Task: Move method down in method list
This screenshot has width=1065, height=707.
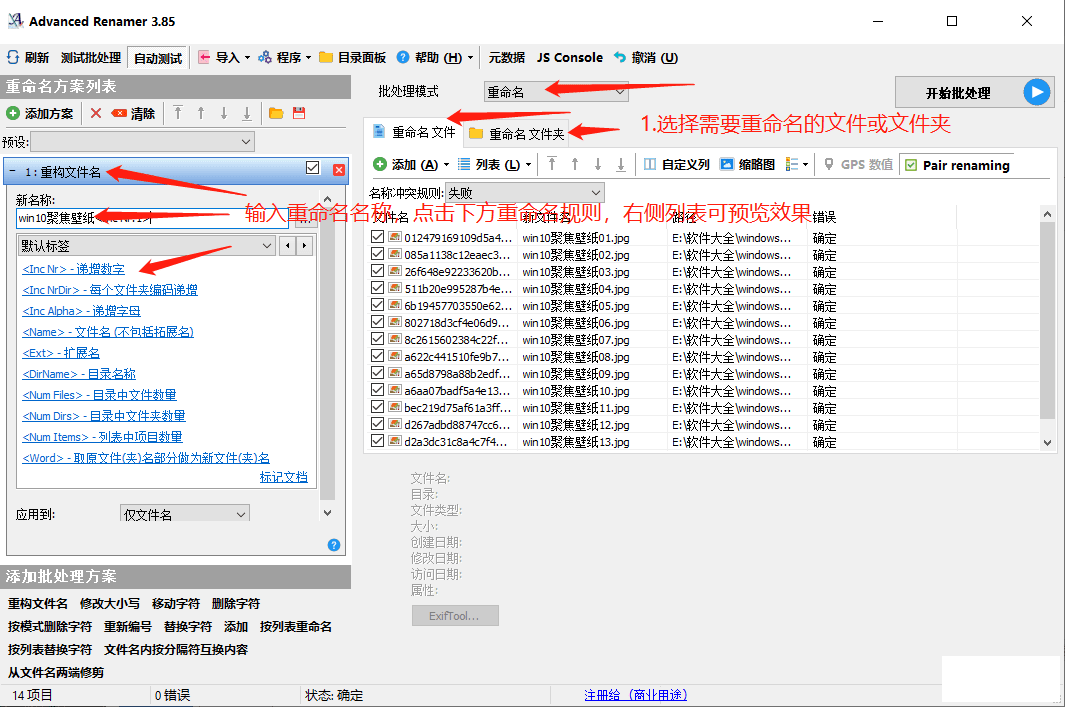Action: click(x=223, y=113)
